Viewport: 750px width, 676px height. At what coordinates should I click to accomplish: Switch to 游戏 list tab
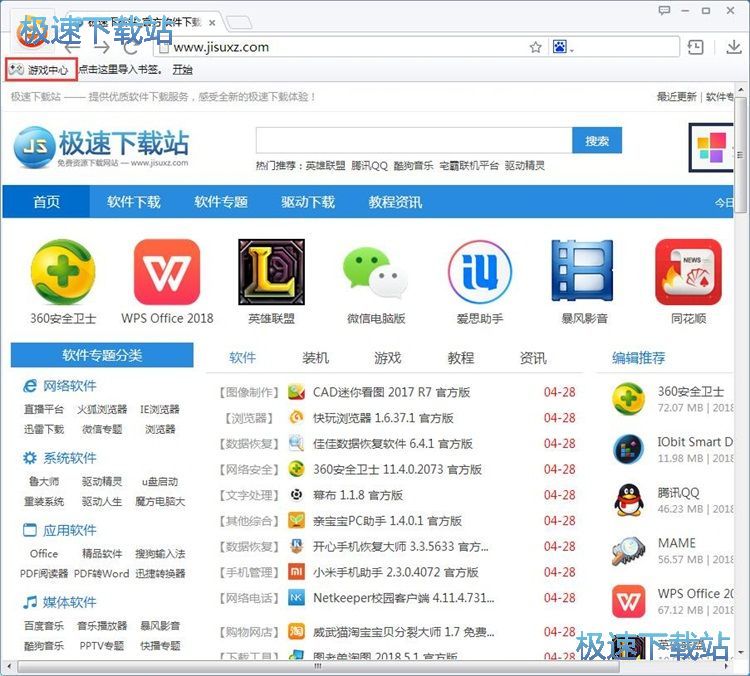coord(387,357)
